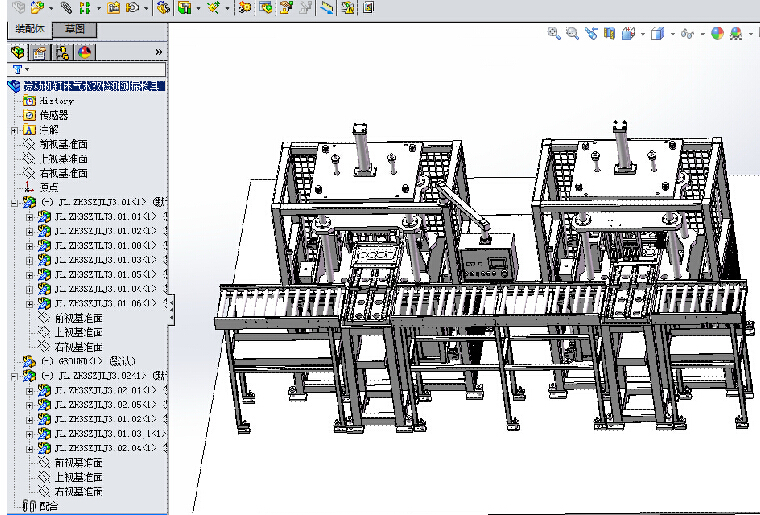Switch to the 草图 tab
Screen dimensions: 760x515
[x=74, y=29]
